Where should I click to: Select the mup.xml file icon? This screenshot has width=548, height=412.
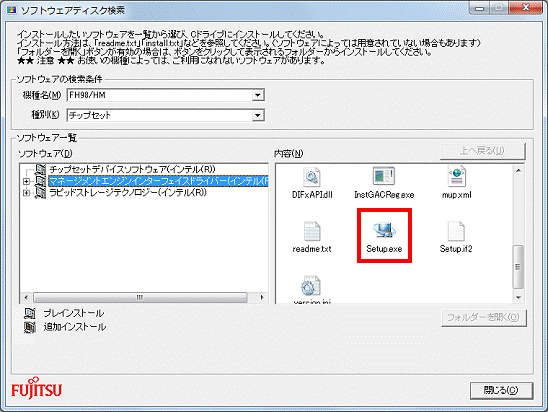[x=456, y=176]
